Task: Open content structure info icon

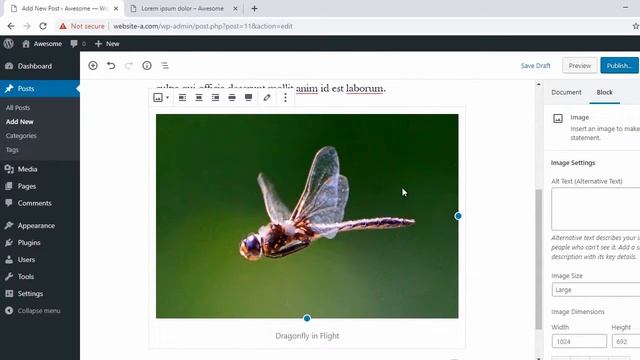Action: (147, 65)
